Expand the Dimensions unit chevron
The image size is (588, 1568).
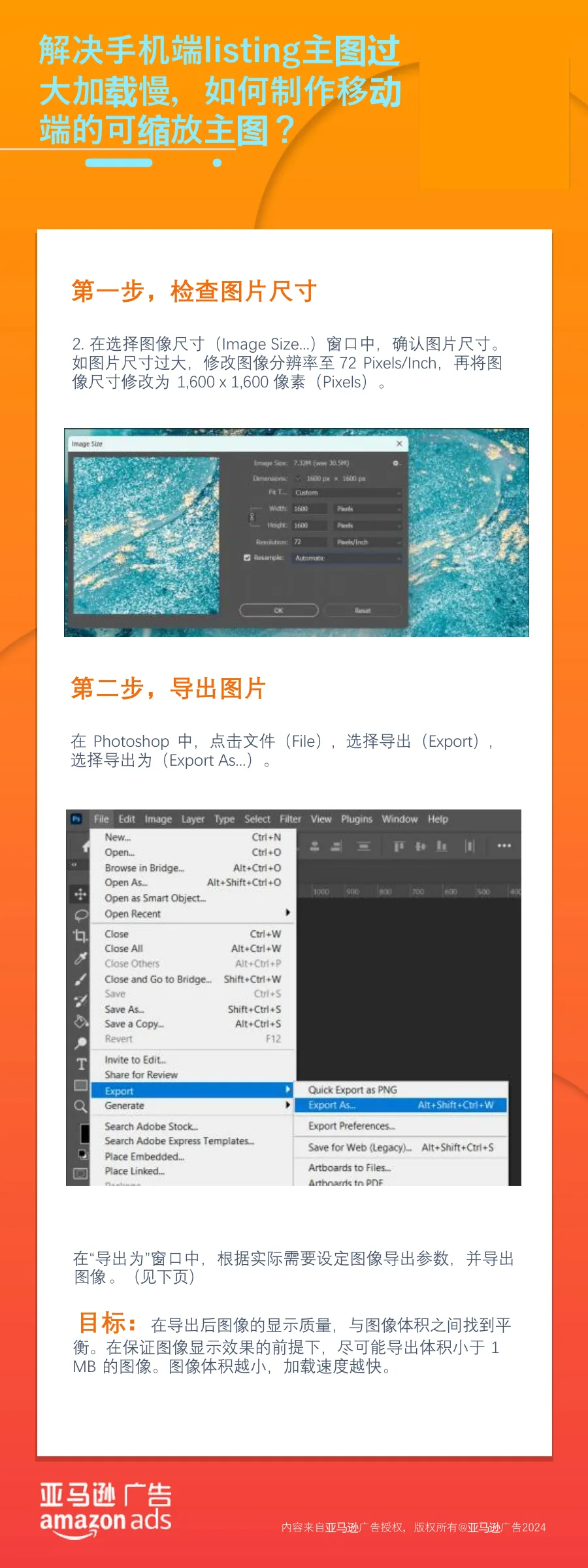point(299,479)
